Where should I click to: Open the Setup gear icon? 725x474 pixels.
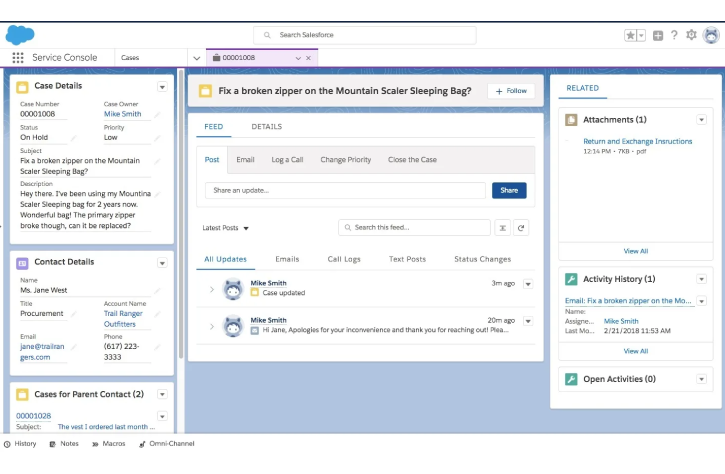[691, 35]
